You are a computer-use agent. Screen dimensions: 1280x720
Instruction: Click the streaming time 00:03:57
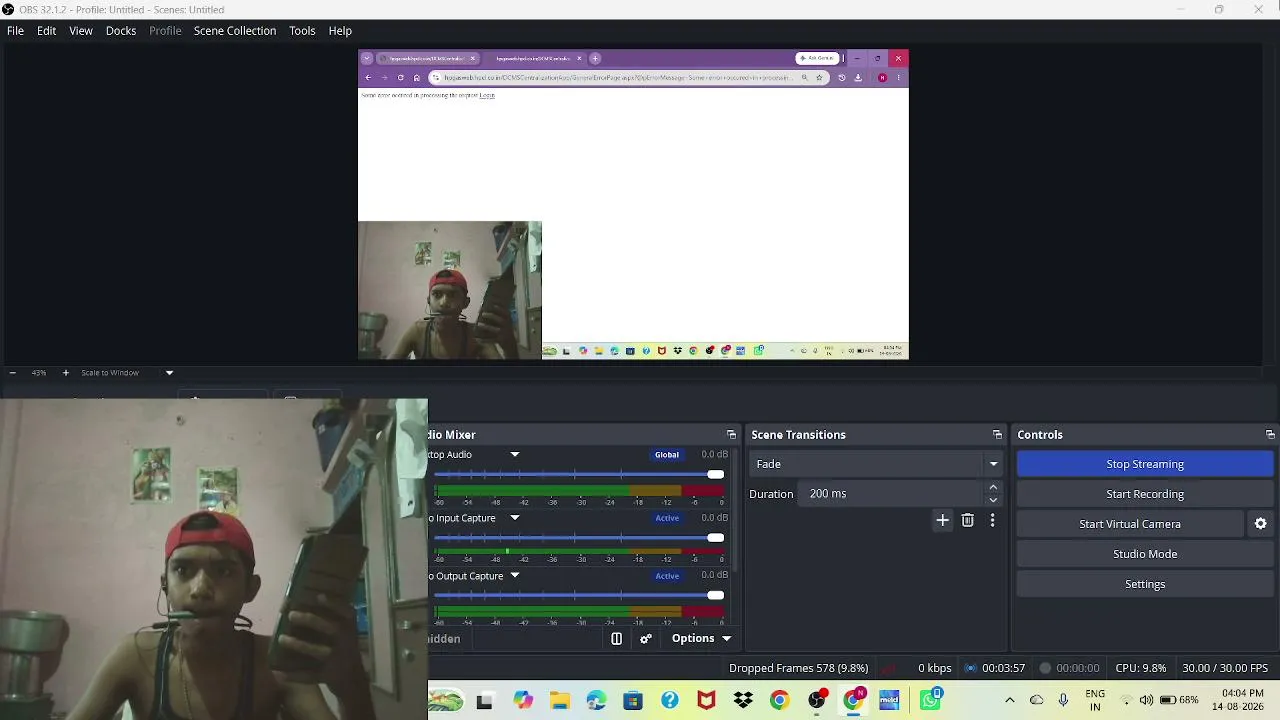(x=1003, y=668)
